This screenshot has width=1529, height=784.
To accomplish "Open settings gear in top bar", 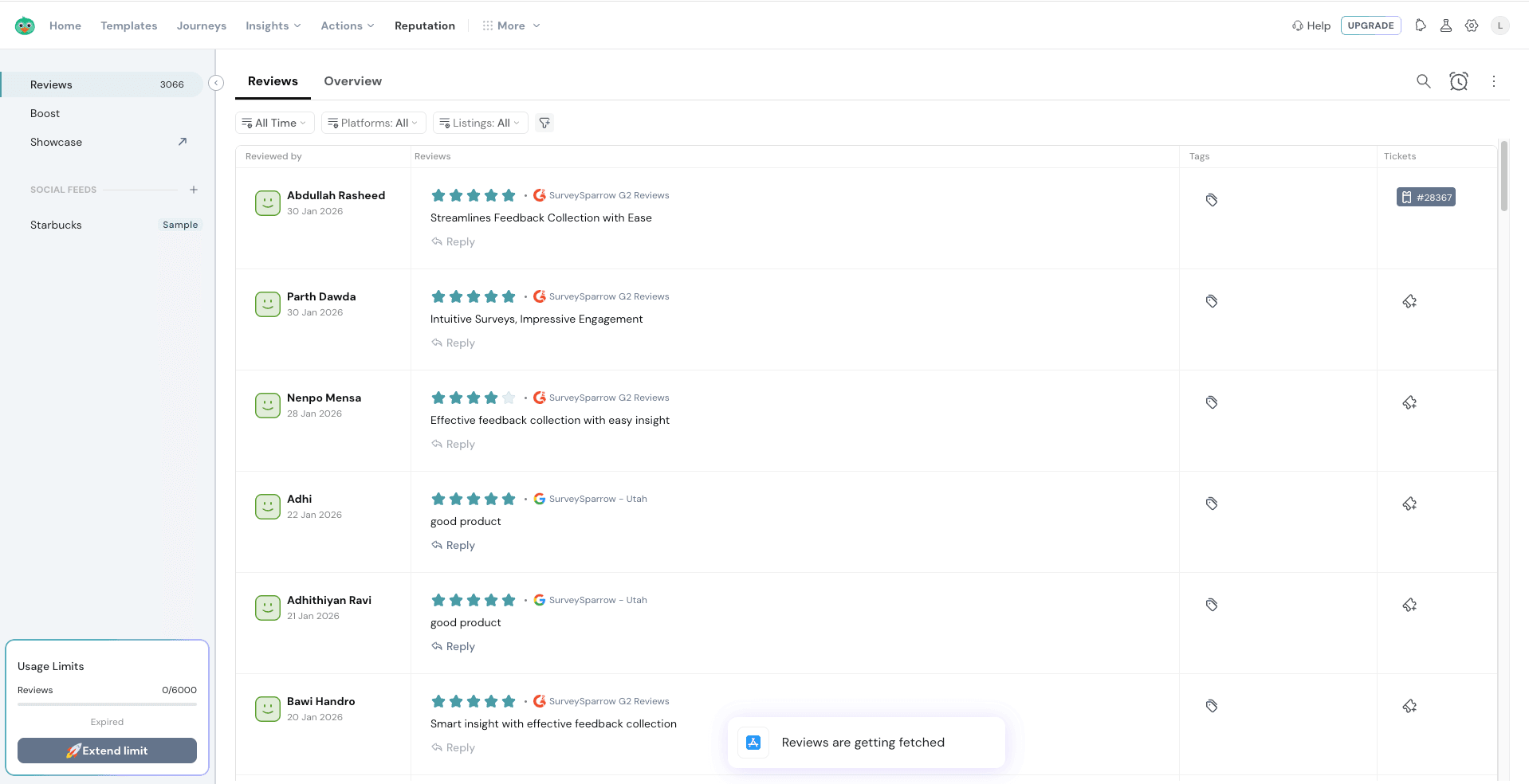I will click(x=1472, y=25).
